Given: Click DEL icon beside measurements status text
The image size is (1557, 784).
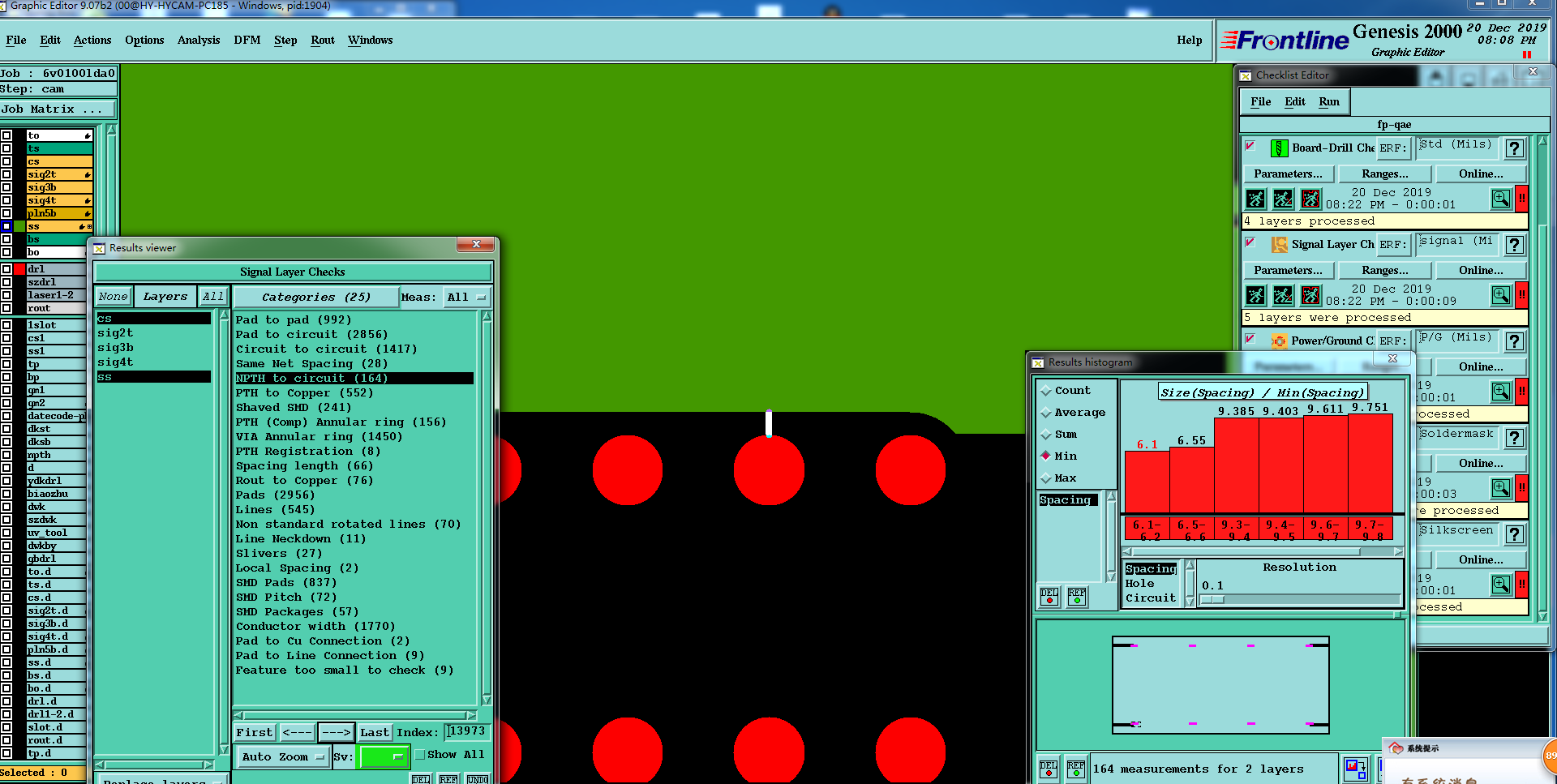Looking at the screenshot, I should [x=1049, y=769].
